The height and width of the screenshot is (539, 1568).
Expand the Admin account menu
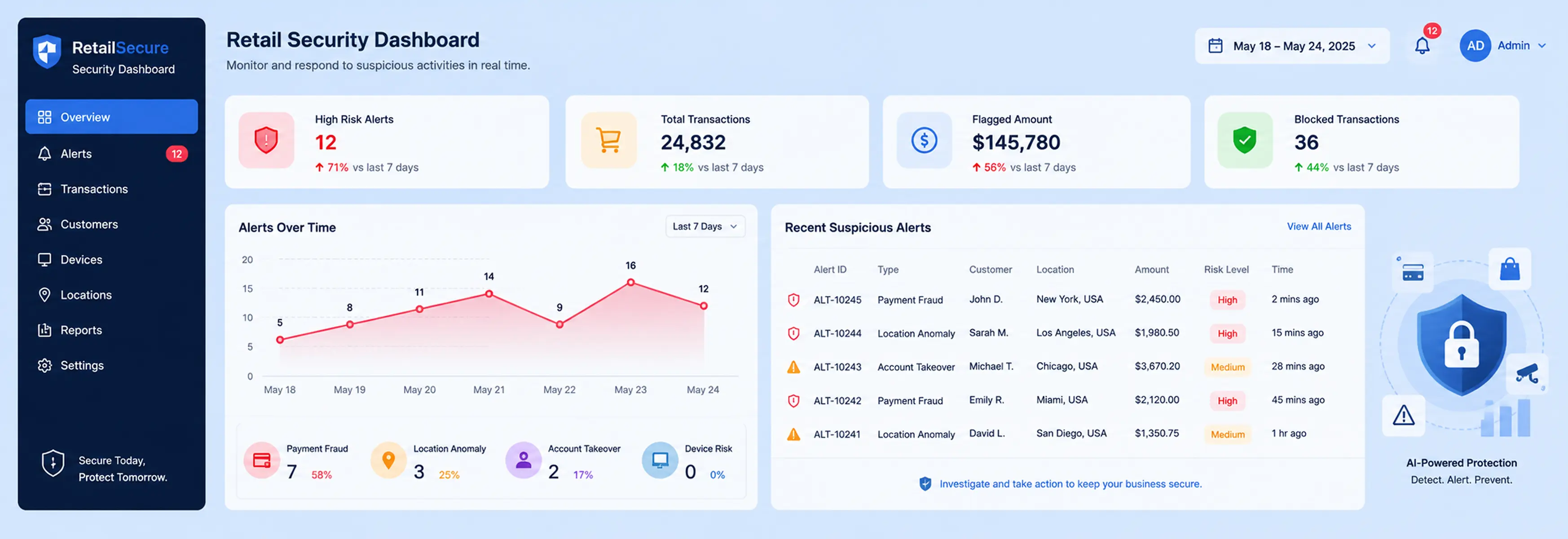click(x=1503, y=46)
